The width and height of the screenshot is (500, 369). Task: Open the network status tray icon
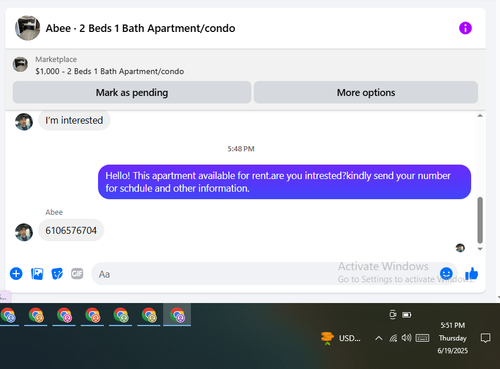(x=393, y=338)
